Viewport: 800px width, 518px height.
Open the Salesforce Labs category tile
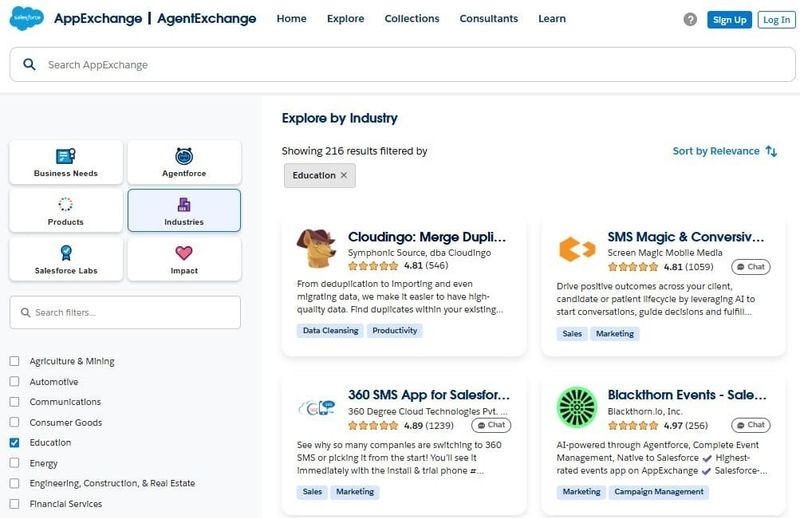(66, 259)
